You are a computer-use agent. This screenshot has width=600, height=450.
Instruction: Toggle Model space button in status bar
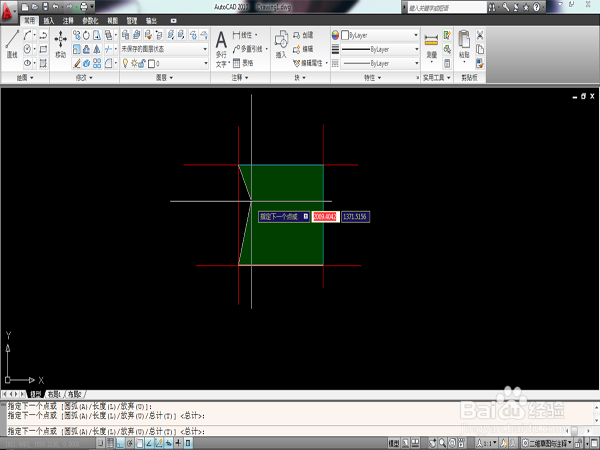(394, 443)
